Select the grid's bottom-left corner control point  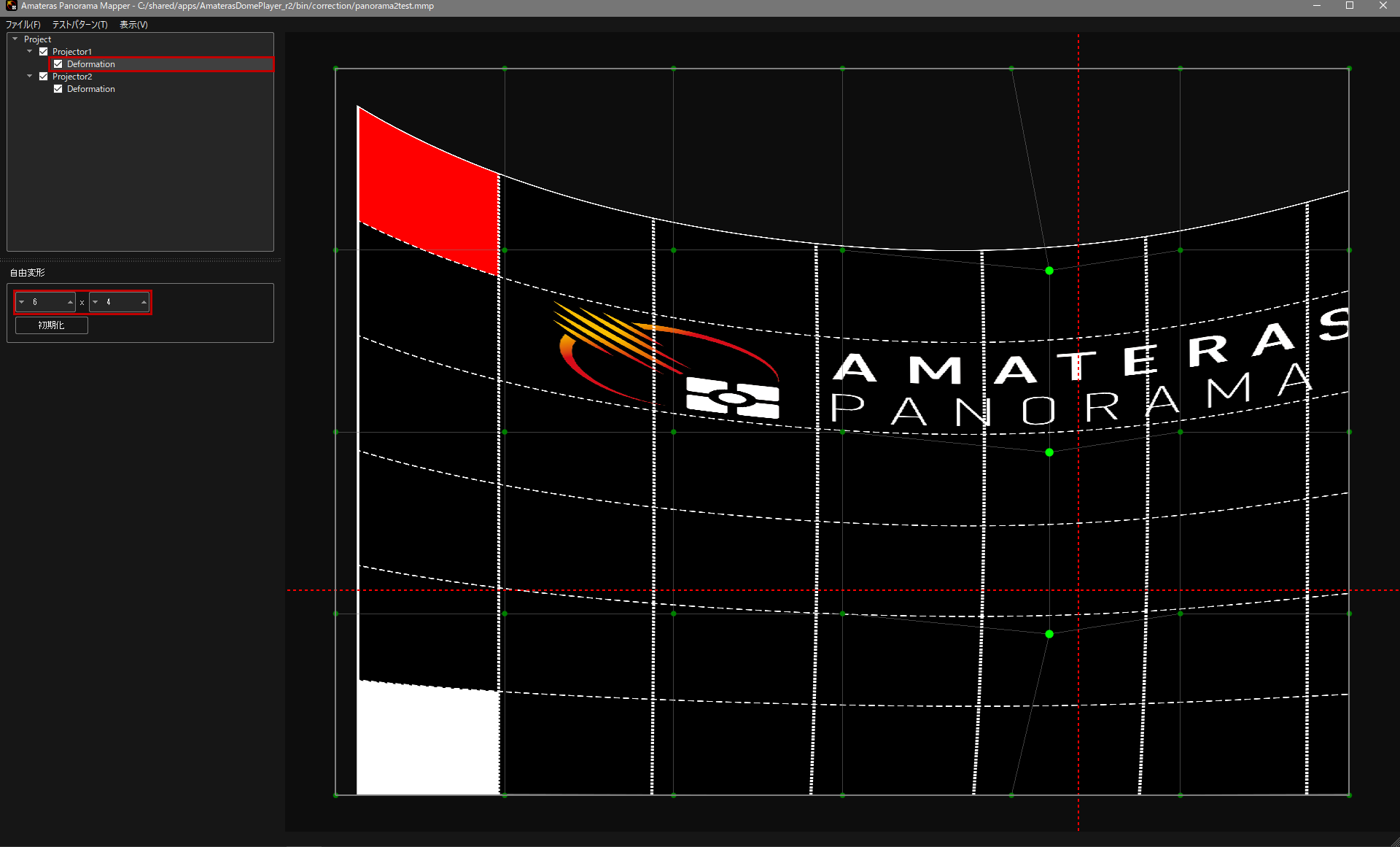[335, 795]
